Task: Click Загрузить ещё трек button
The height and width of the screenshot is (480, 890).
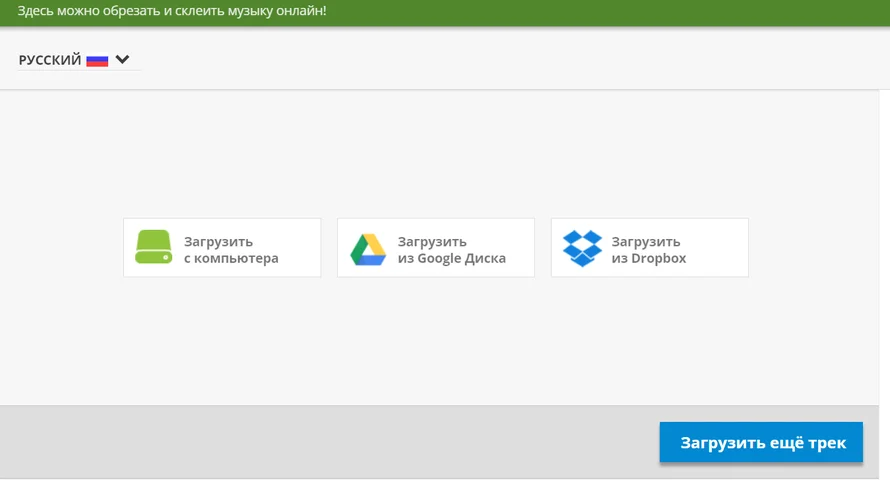Action: (761, 442)
